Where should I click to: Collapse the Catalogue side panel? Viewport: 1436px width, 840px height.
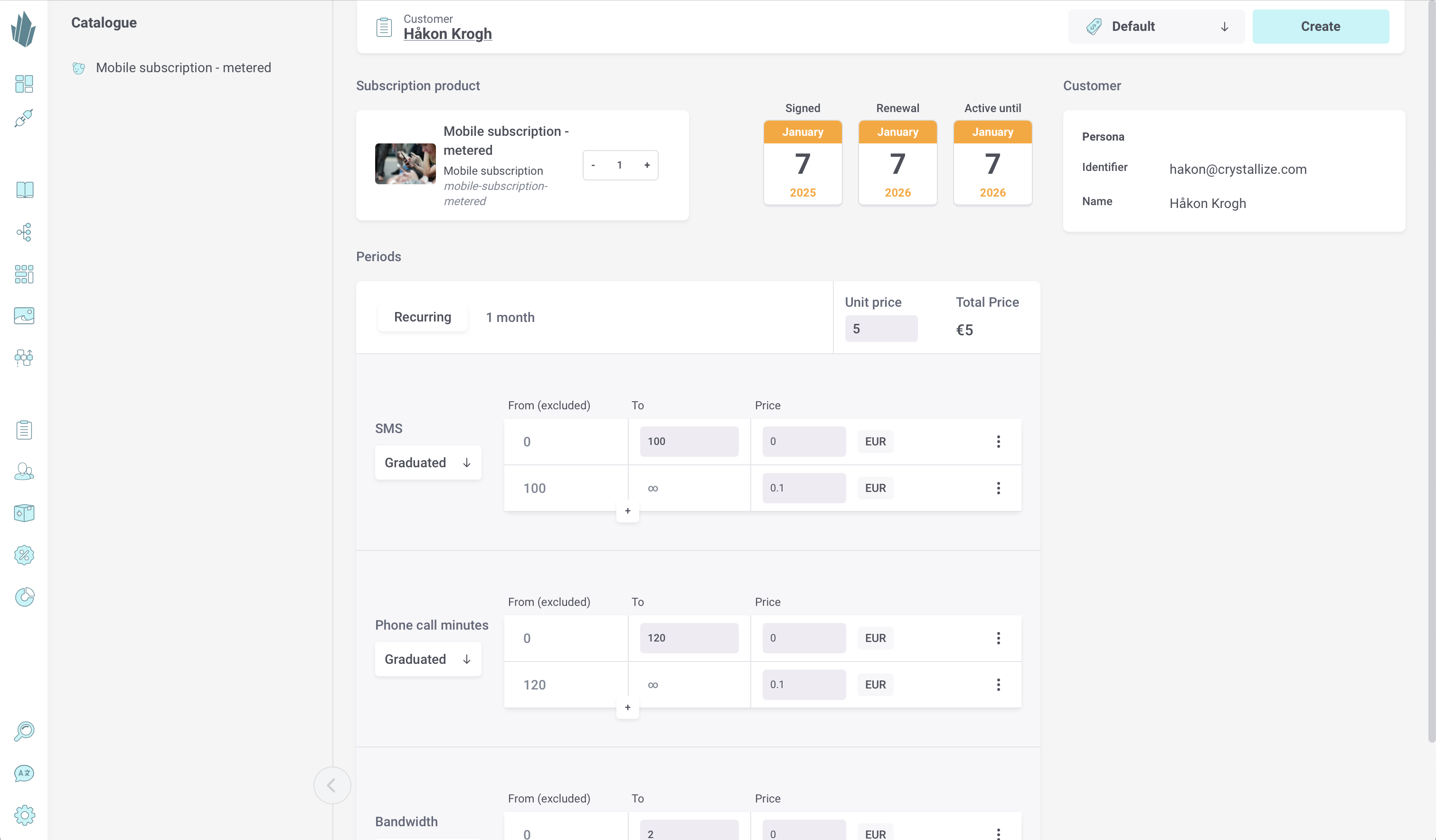(331, 785)
